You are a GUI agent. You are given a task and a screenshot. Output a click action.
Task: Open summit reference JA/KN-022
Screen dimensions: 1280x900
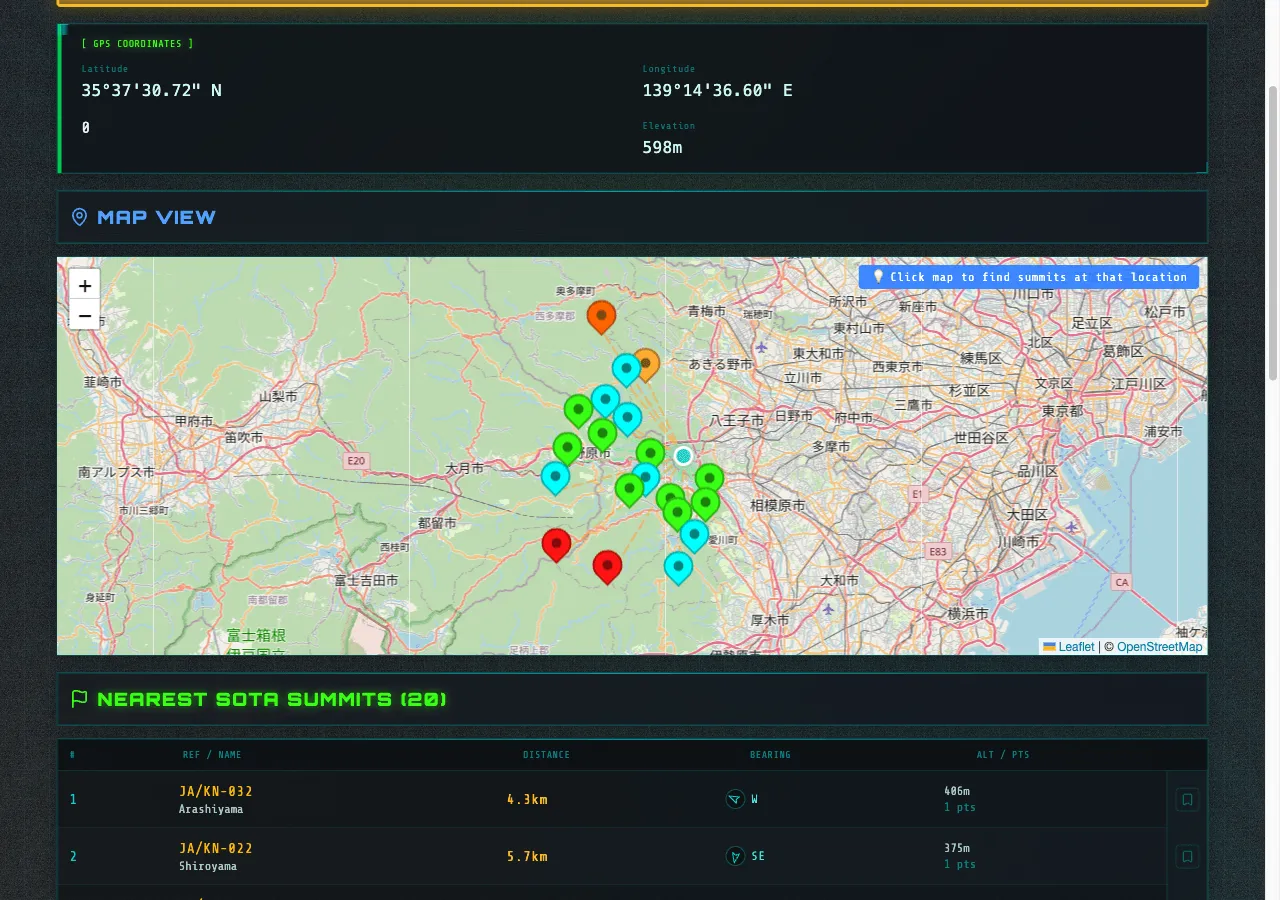point(216,849)
